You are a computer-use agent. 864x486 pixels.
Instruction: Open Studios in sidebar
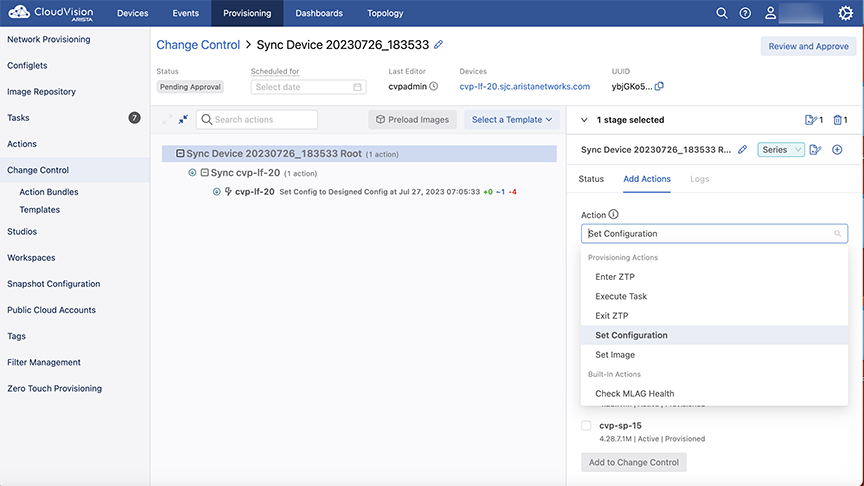(22, 231)
